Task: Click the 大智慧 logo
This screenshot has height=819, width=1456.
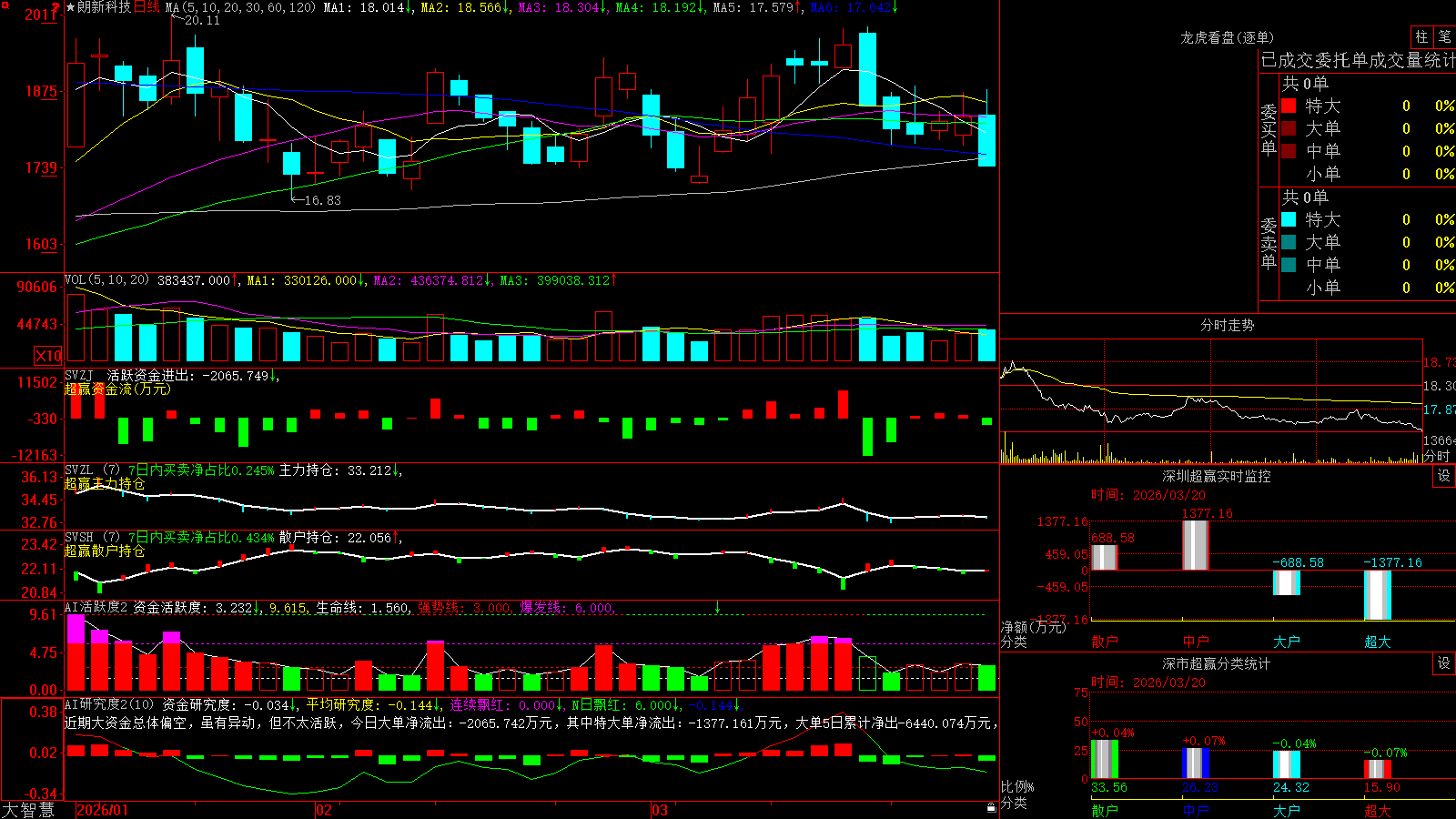Action: coord(28,810)
